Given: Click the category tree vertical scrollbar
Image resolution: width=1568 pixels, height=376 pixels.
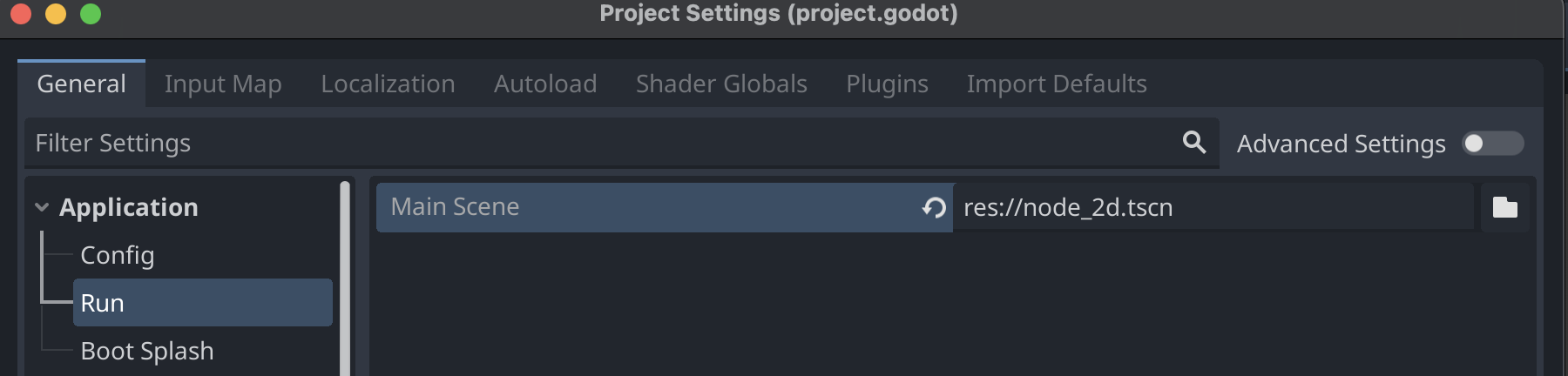Looking at the screenshot, I should (345, 279).
